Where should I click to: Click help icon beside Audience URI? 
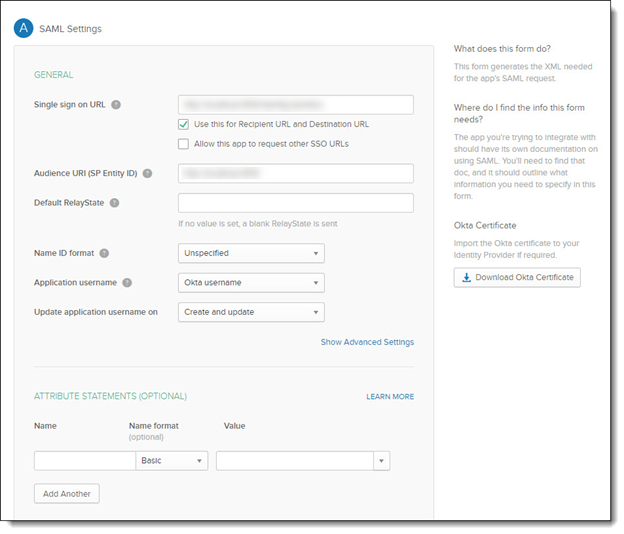point(148,174)
